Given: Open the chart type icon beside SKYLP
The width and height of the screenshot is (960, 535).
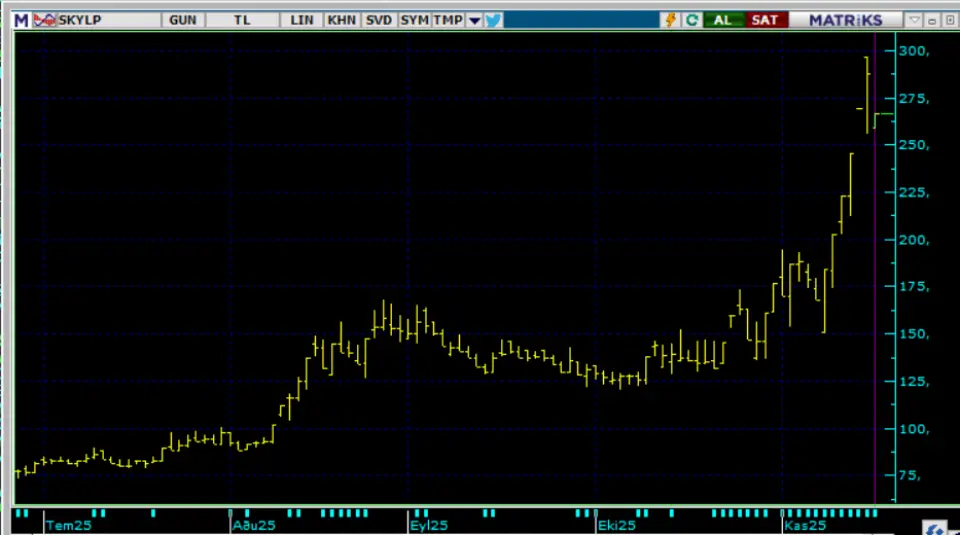Looking at the screenshot, I should point(46,20).
